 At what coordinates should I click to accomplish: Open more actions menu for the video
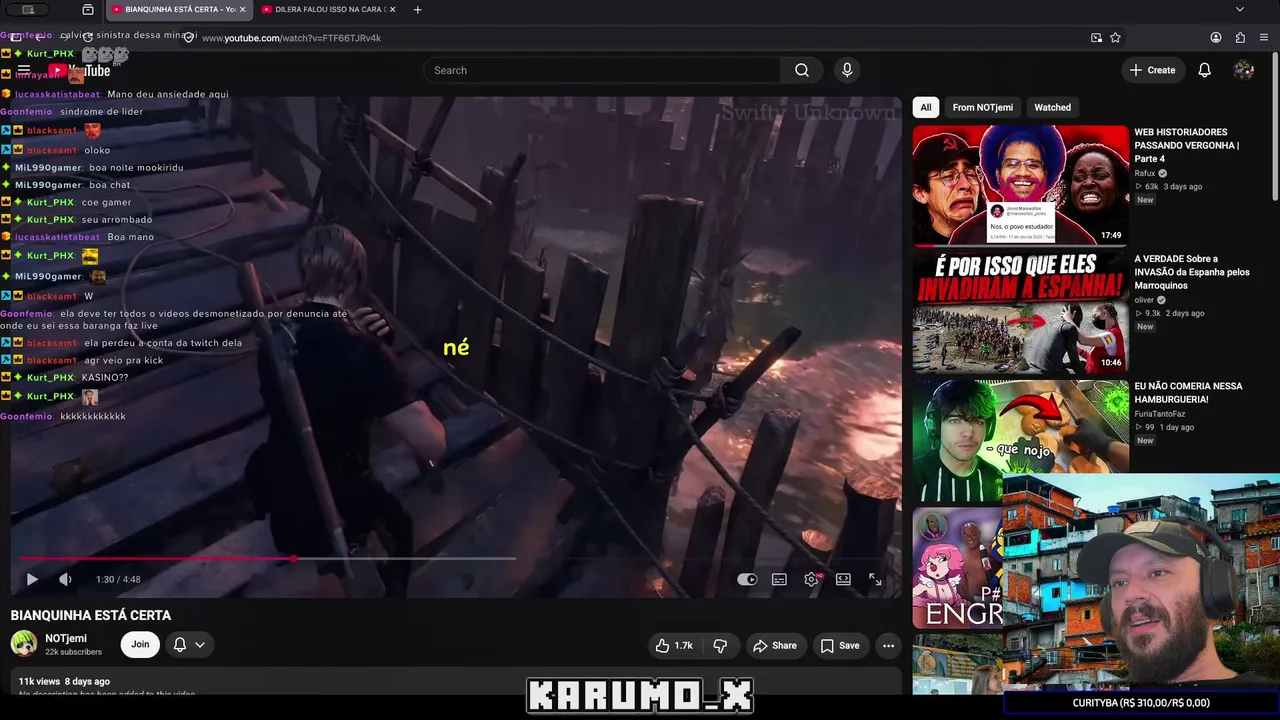coord(888,646)
